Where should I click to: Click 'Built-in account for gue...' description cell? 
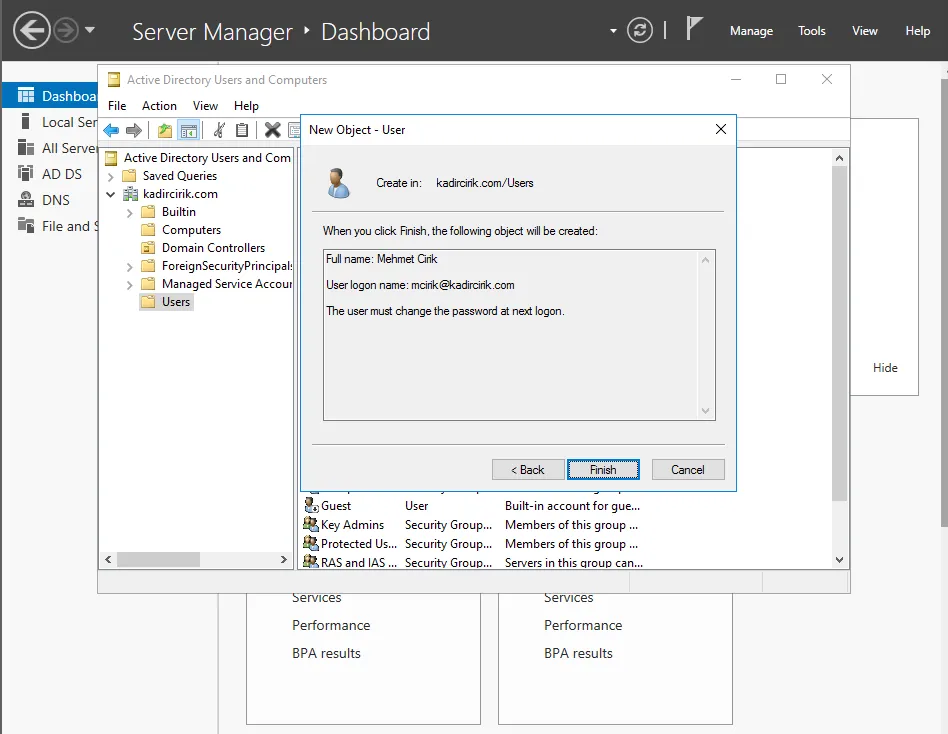point(573,505)
